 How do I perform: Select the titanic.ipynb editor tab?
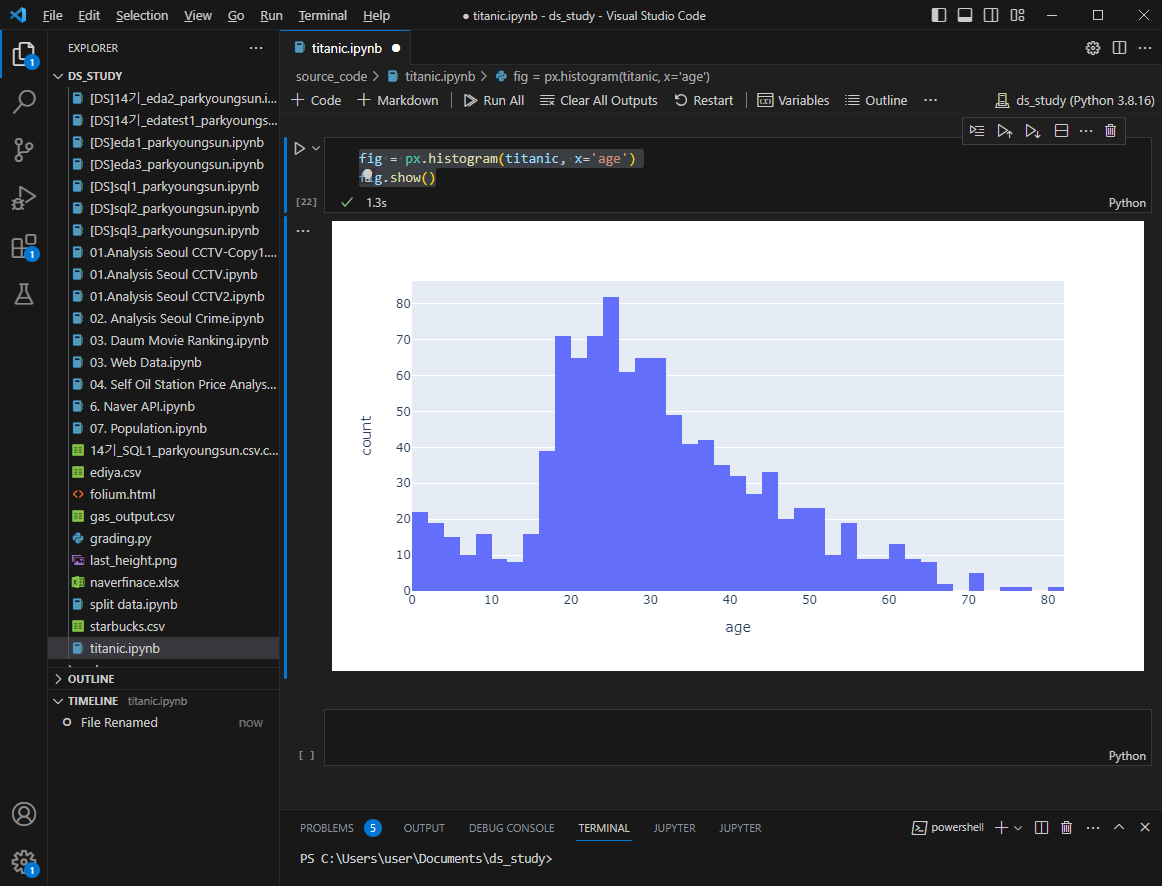click(x=346, y=48)
